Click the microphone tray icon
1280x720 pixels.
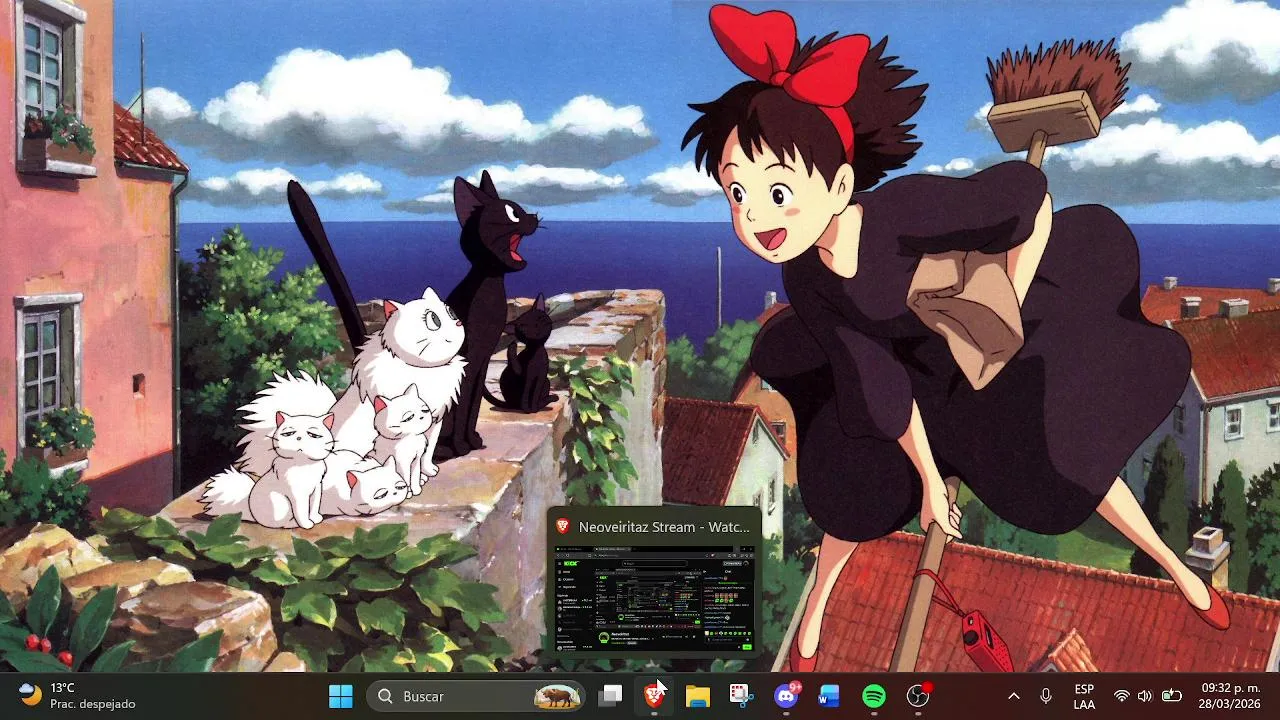click(1046, 696)
